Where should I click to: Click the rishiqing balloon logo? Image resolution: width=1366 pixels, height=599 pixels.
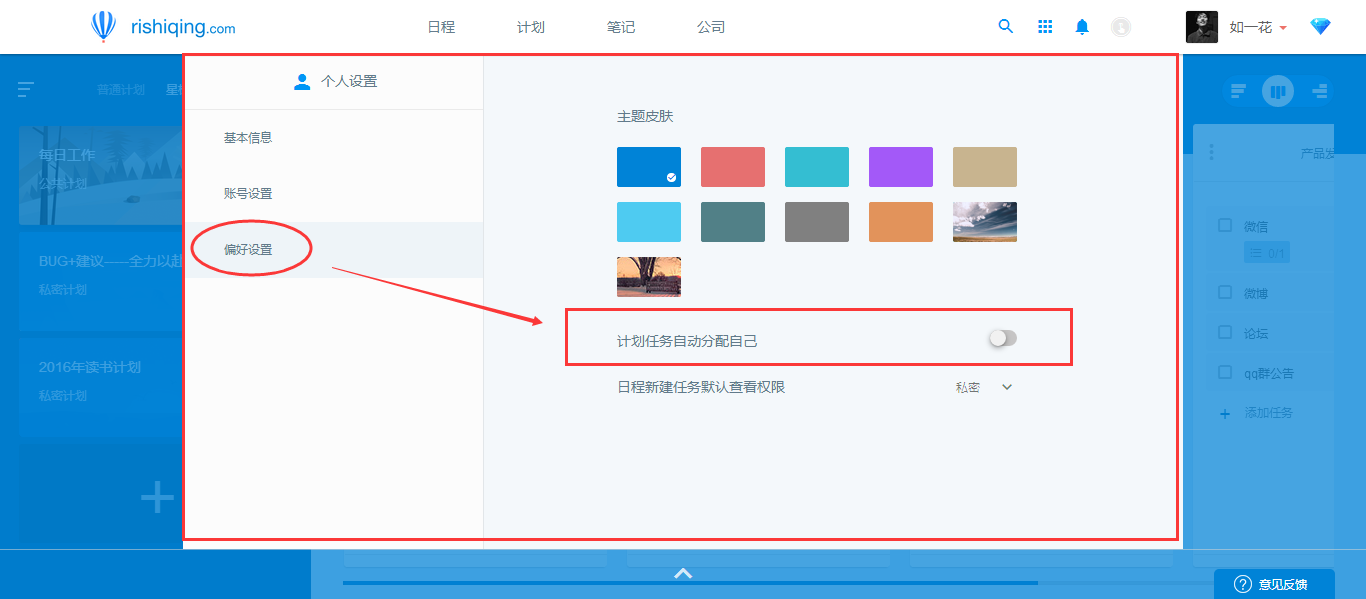click(104, 26)
